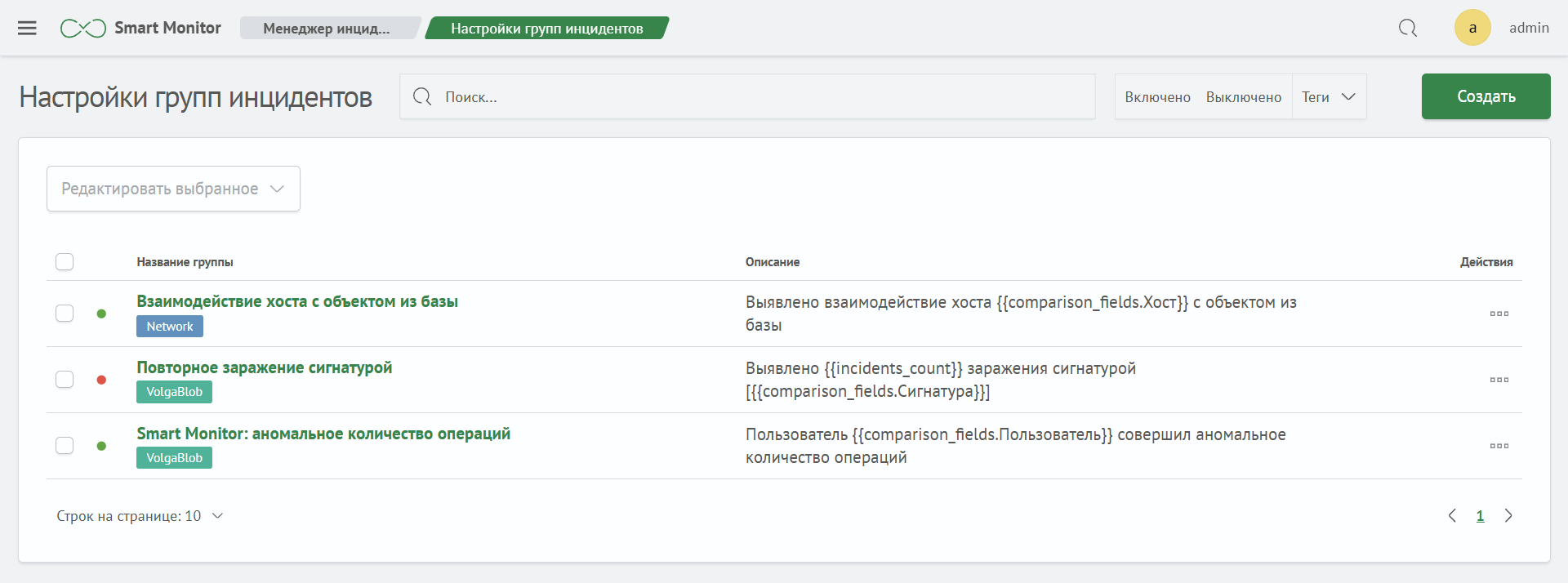Filter by Включено status

coord(1157,97)
